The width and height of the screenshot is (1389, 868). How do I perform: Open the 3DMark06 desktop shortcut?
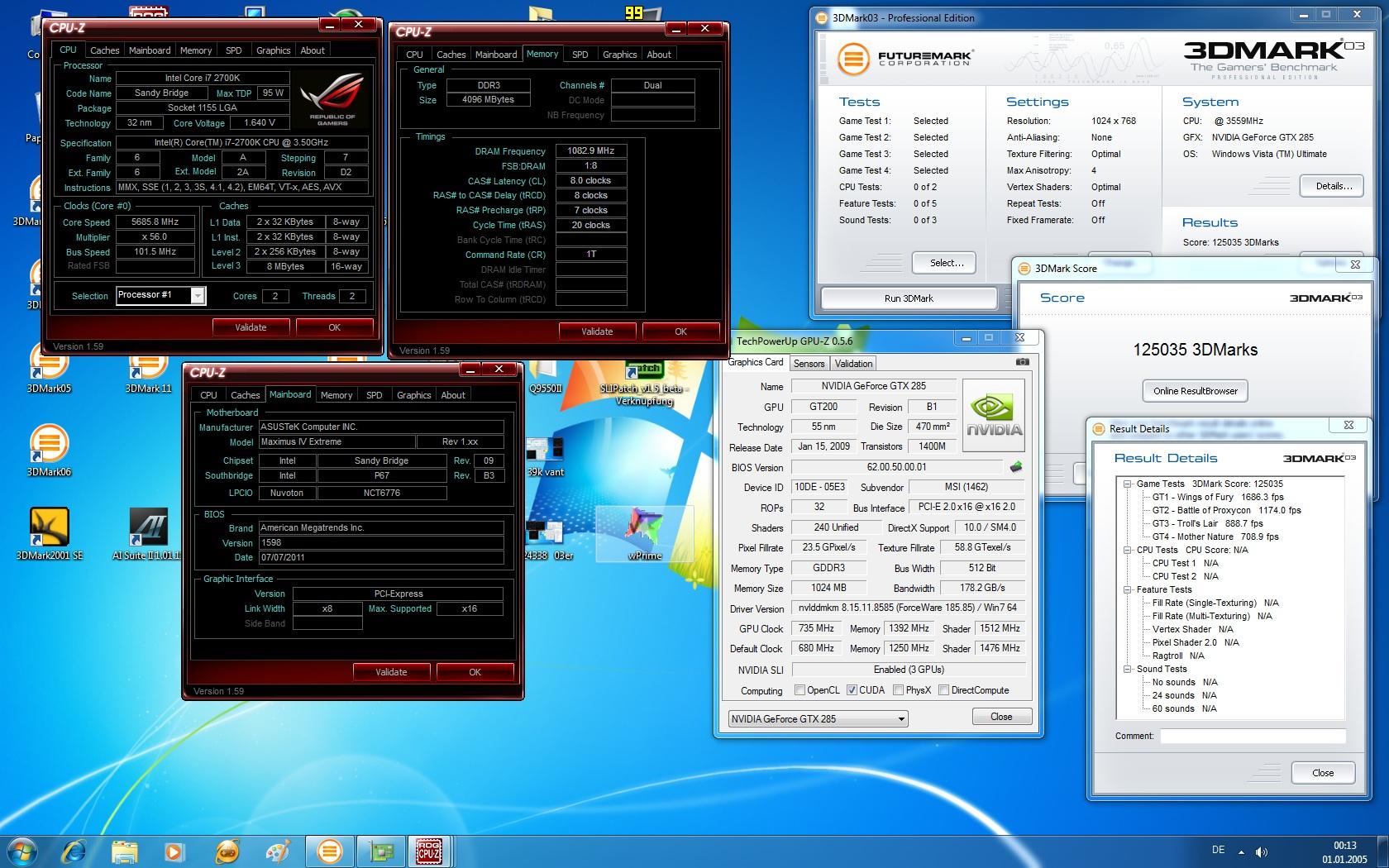(x=49, y=451)
